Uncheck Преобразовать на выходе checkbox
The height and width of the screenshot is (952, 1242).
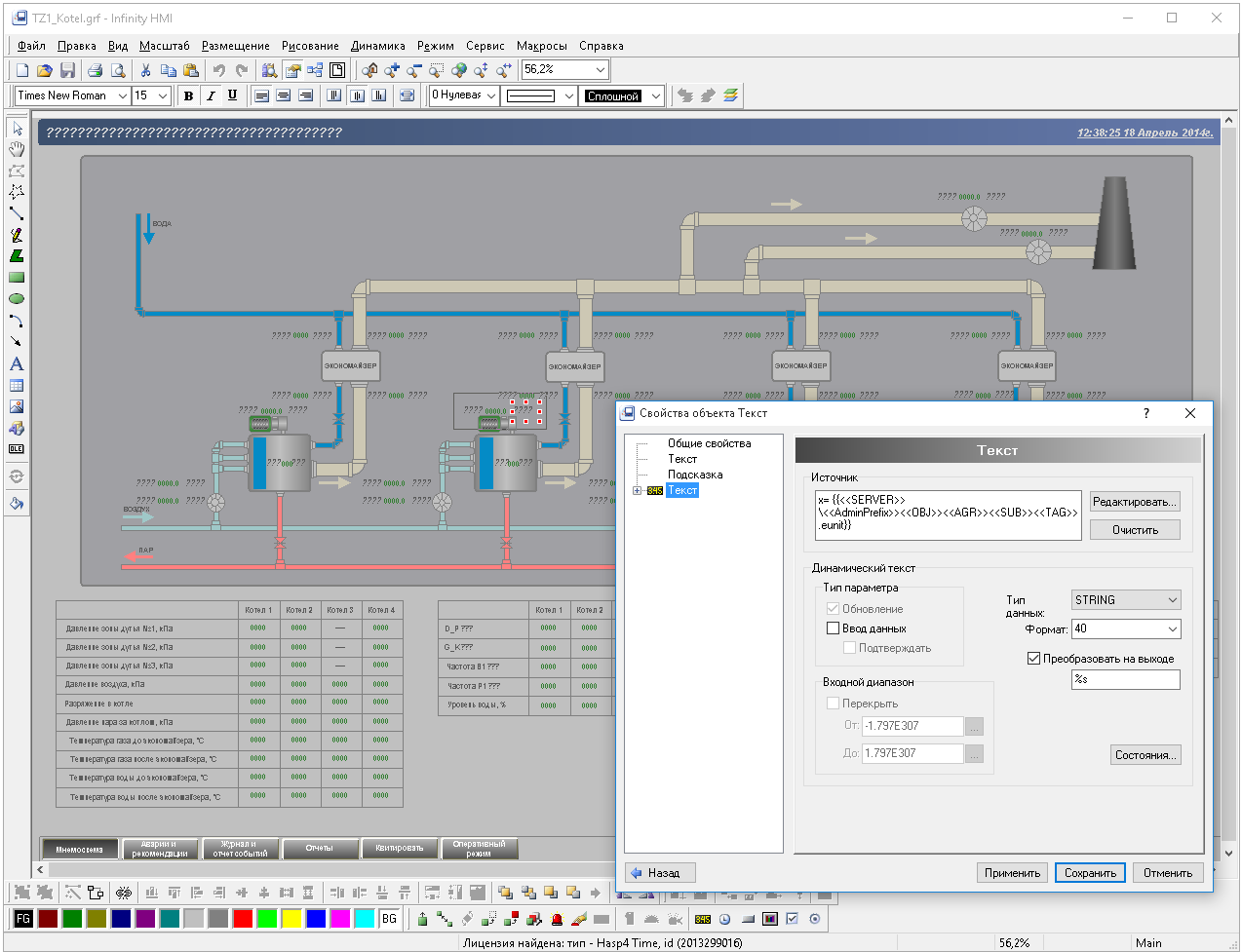click(x=1034, y=659)
